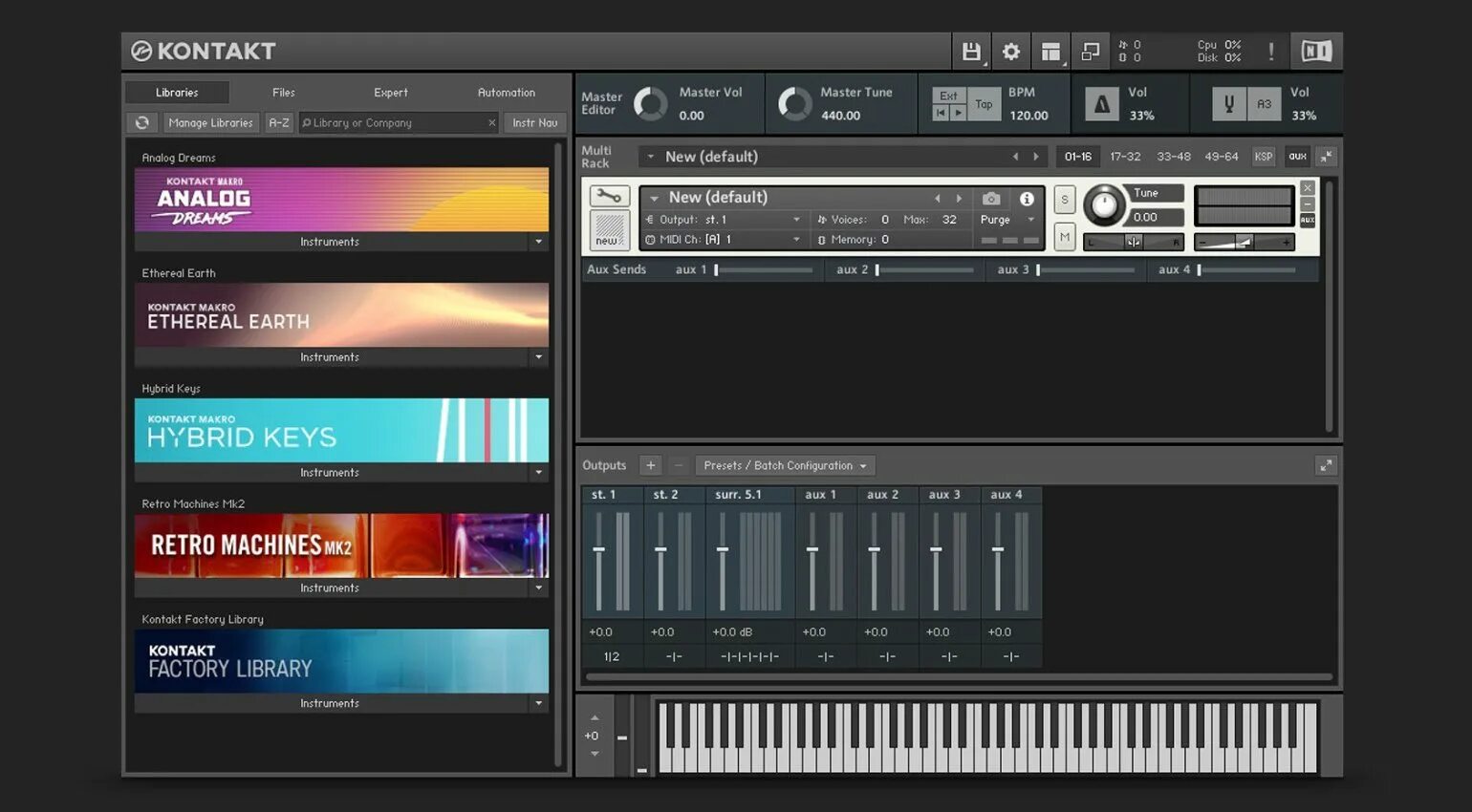
Task: Click the metronome icon
Action: pyautogui.click(x=1101, y=104)
